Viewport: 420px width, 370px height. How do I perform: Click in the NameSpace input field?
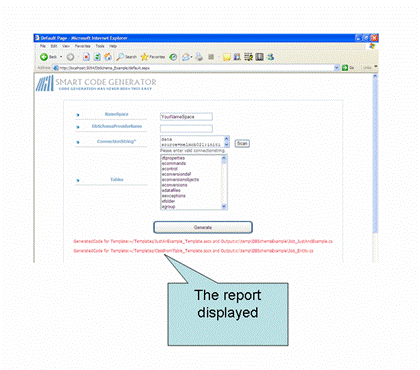[186, 117]
